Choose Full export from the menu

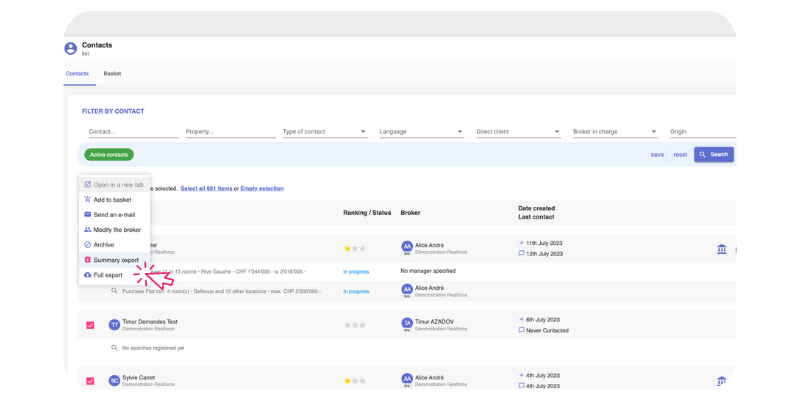pyautogui.click(x=115, y=275)
